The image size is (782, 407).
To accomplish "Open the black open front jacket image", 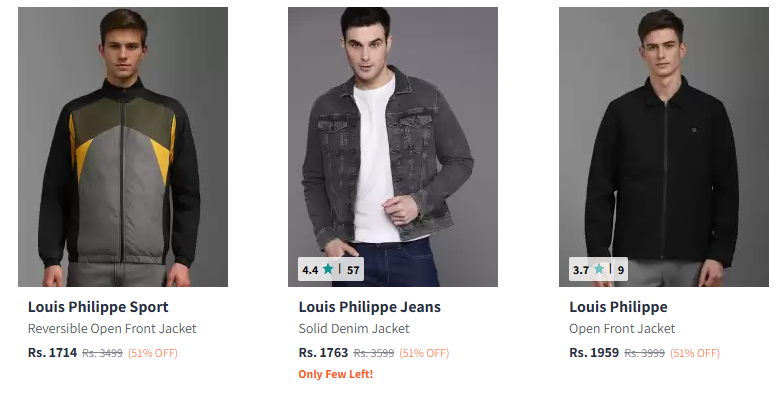I will (663, 147).
